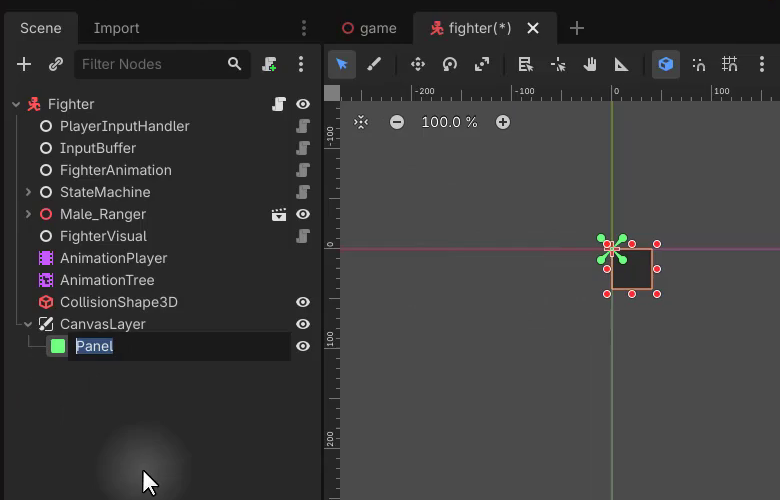Open the Scene dock's extra options menu

click(301, 64)
